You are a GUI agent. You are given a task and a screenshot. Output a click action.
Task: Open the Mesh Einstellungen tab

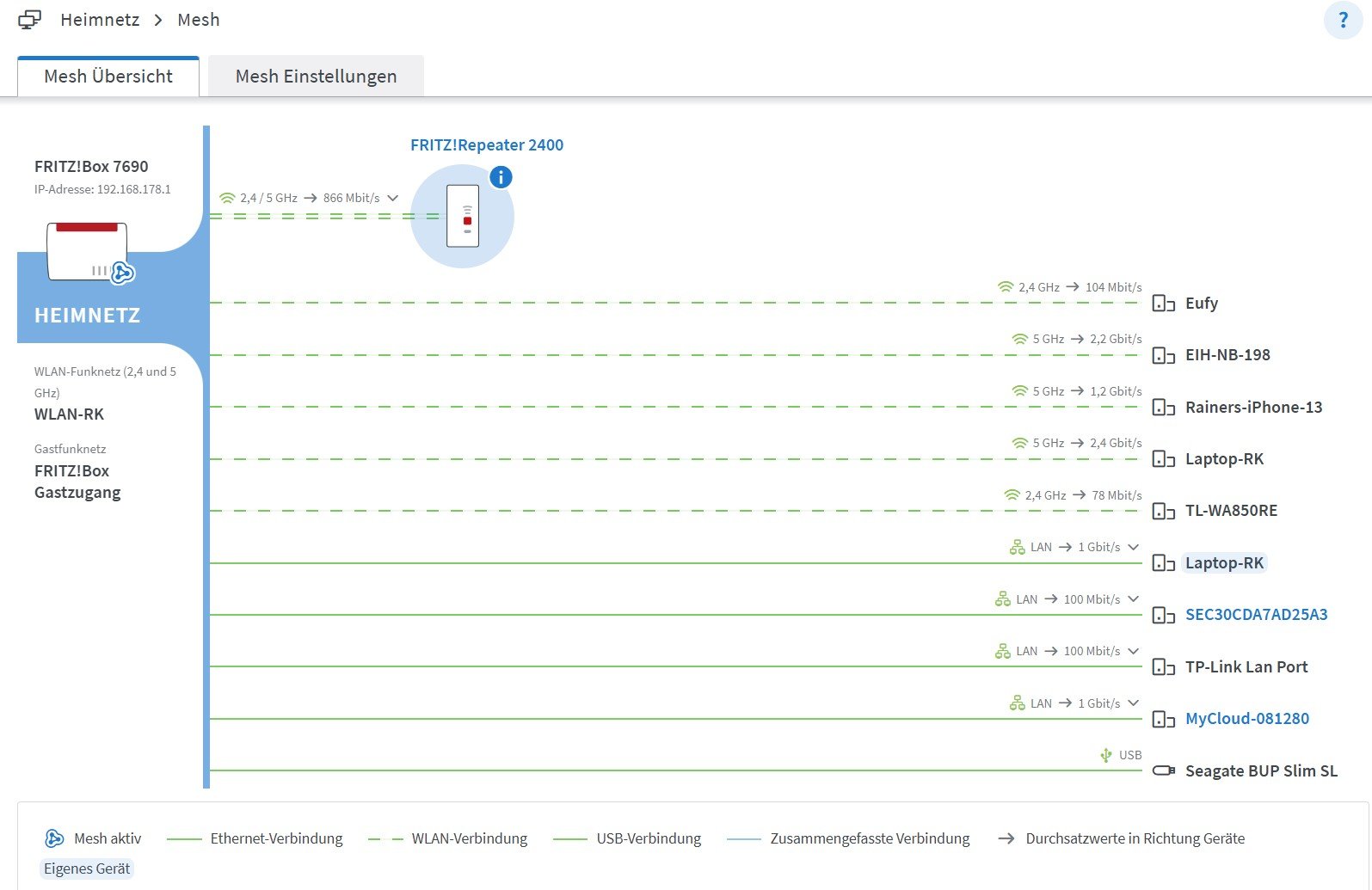316,77
